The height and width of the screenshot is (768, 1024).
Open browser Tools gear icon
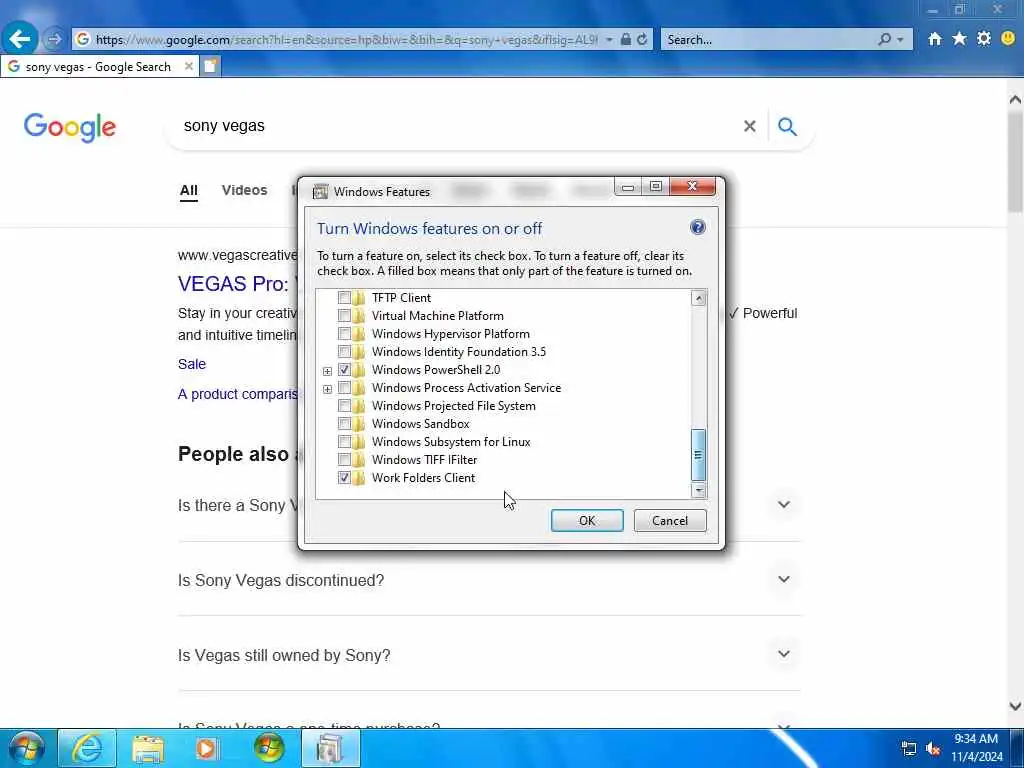(x=984, y=39)
